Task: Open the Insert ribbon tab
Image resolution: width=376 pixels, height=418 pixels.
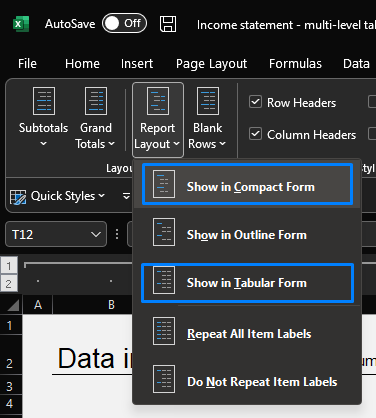Action: tap(137, 63)
